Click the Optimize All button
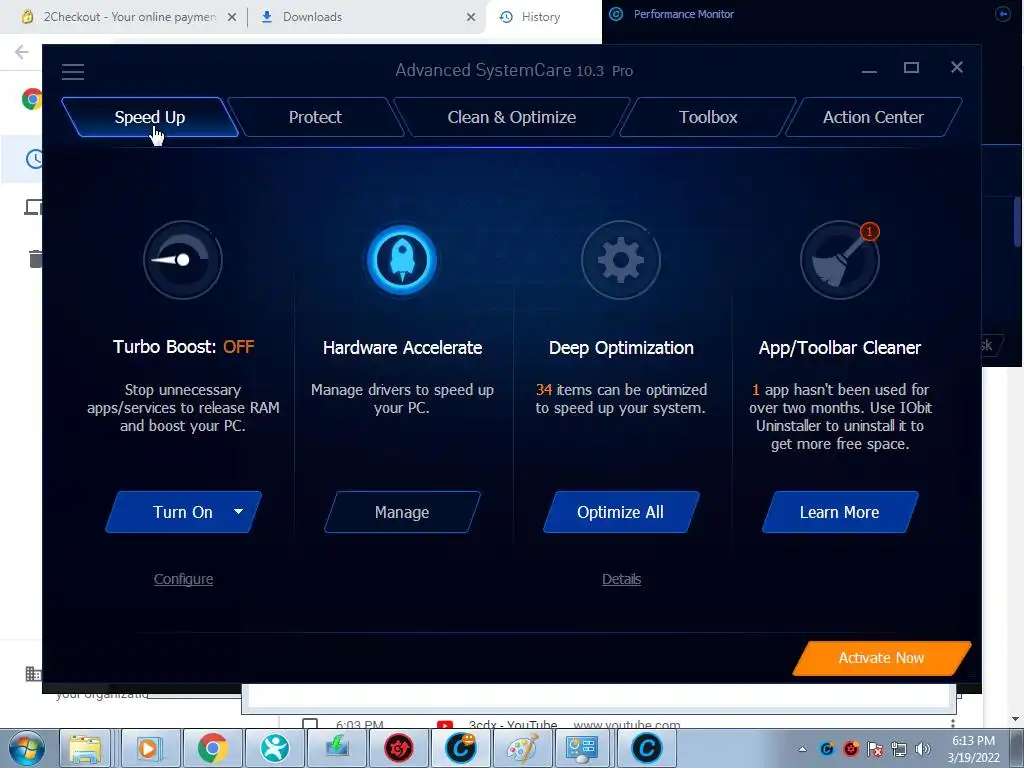 pyautogui.click(x=620, y=512)
